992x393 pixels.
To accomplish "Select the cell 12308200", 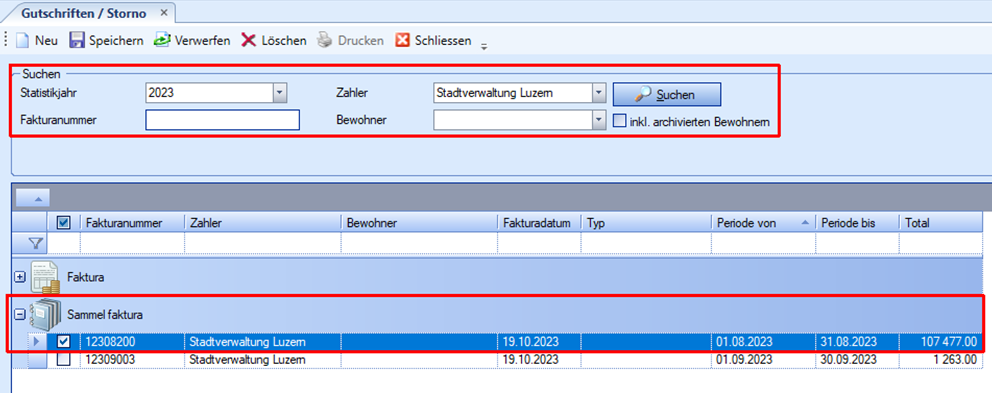I will point(132,342).
